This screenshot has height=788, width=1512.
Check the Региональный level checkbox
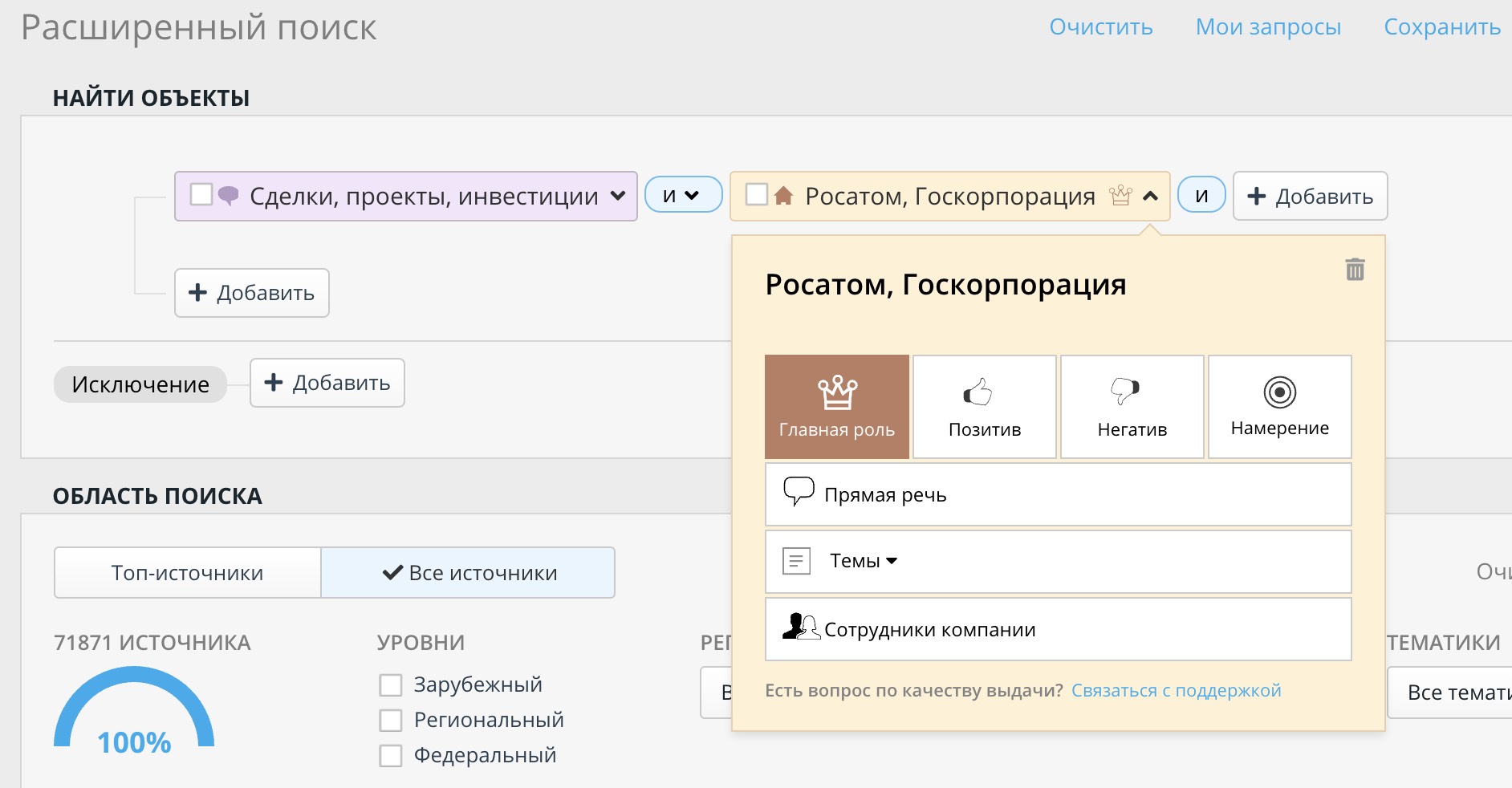(391, 721)
